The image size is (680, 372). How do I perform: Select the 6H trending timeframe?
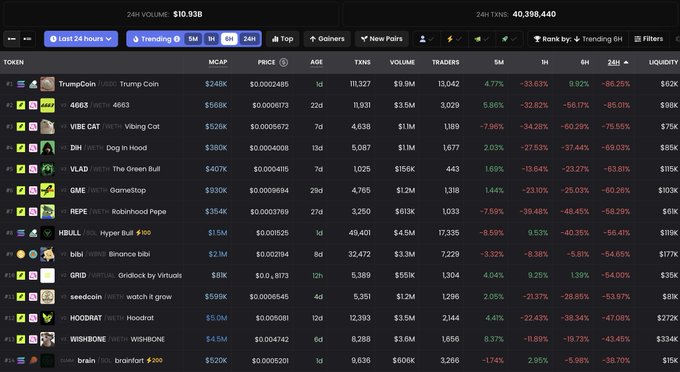tap(229, 39)
